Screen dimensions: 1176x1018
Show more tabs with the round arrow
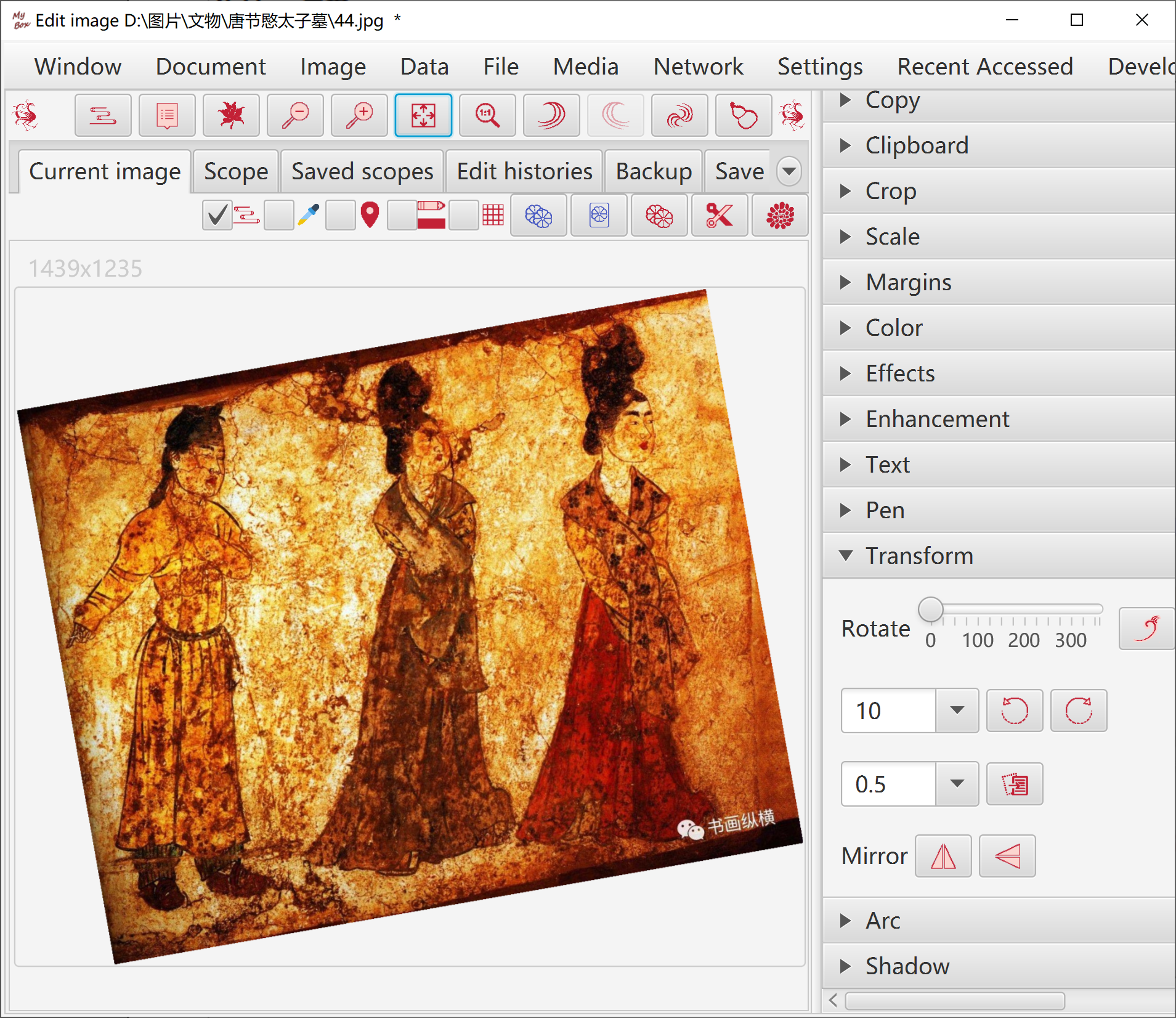tap(789, 171)
